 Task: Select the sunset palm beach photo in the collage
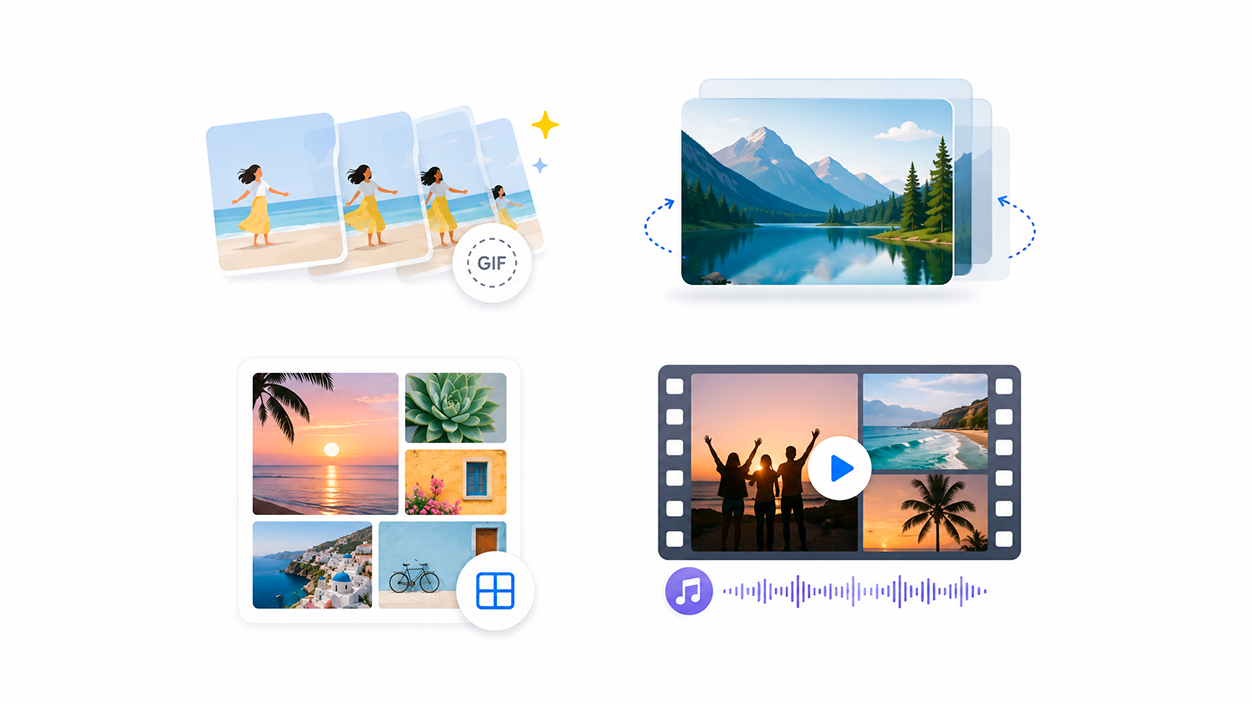click(325, 444)
